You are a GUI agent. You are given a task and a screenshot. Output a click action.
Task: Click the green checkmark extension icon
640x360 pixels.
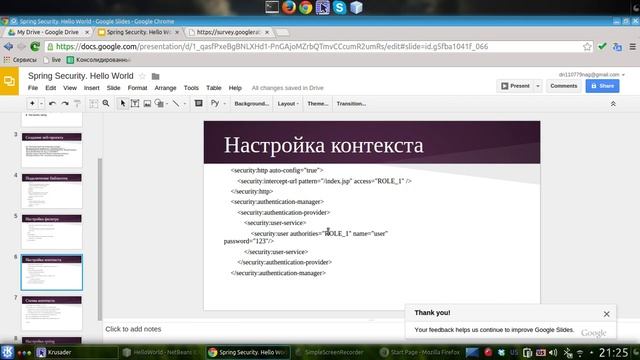pyautogui.click(x=602, y=47)
